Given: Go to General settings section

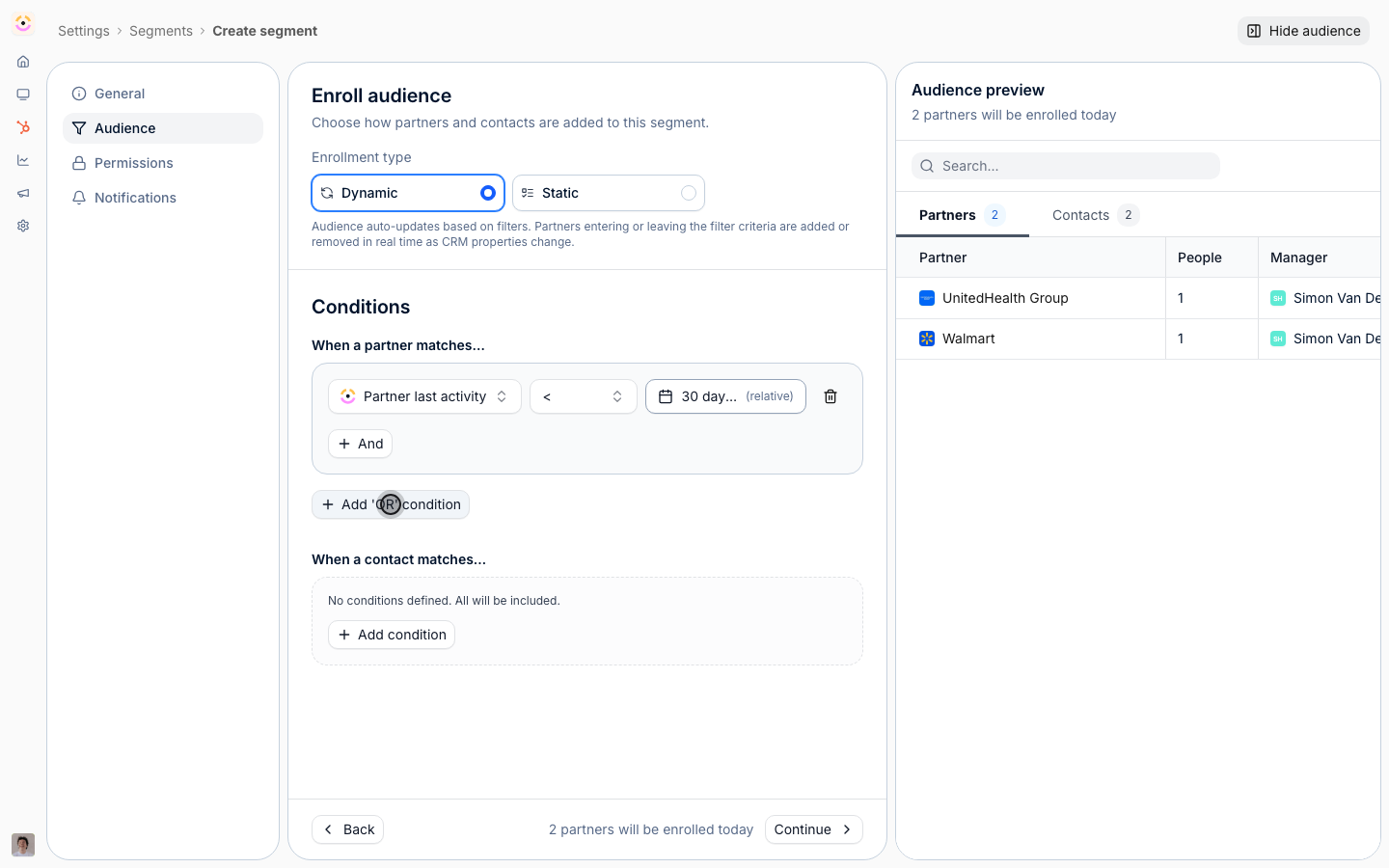Looking at the screenshot, I should click(163, 94).
